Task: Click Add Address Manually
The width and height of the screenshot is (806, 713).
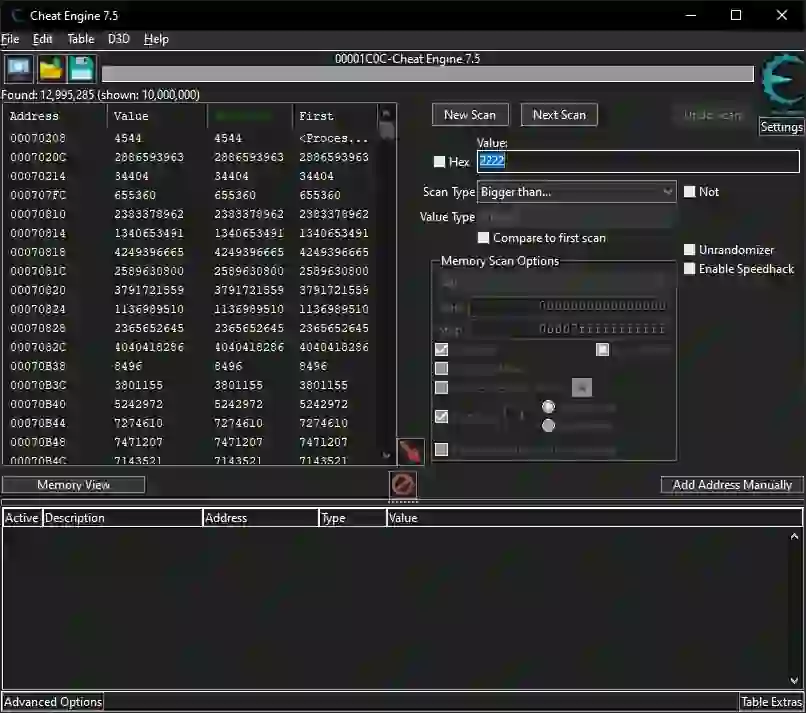Action: (732, 485)
